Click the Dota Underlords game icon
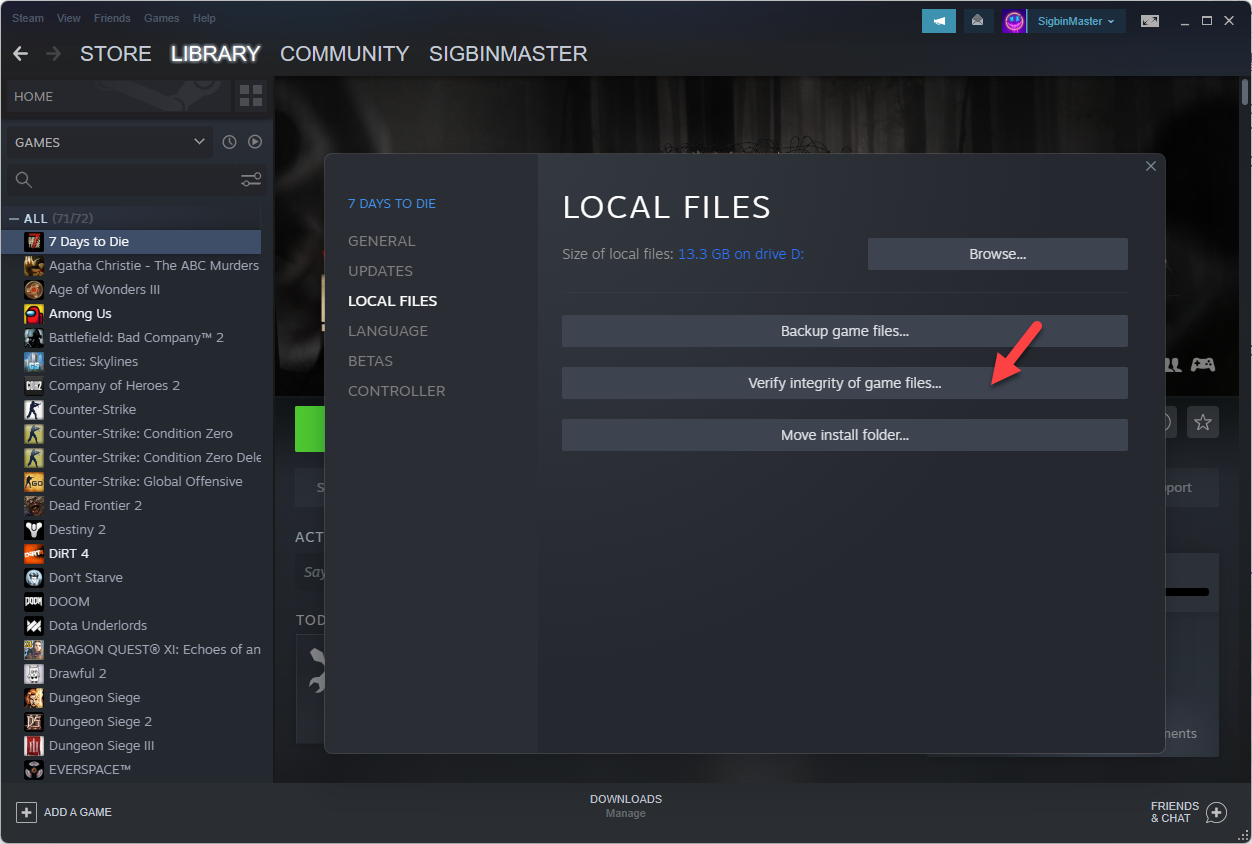 coord(33,626)
